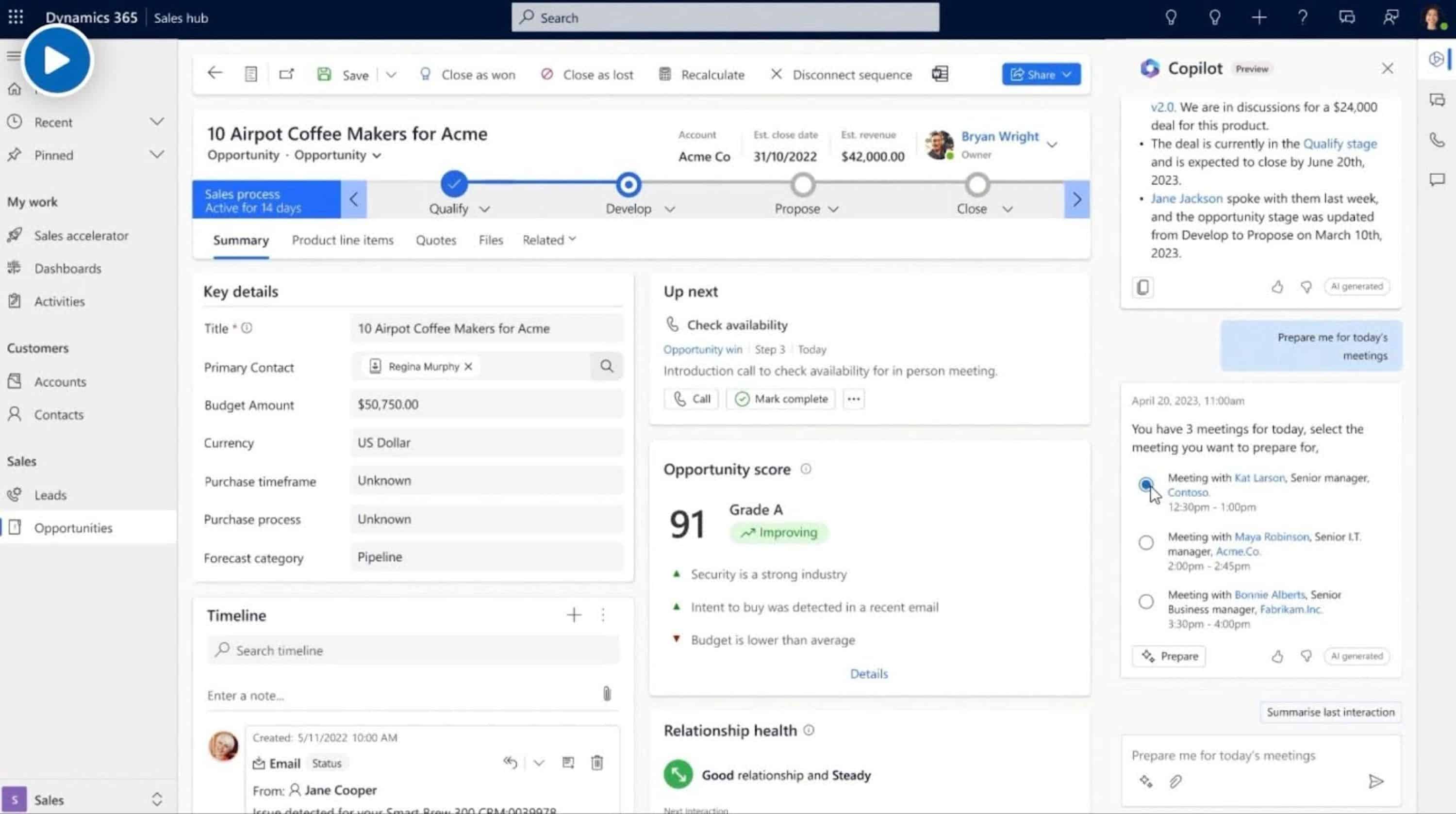Click the Propose stage circle marker
The width and height of the screenshot is (1456, 814).
coord(803,185)
